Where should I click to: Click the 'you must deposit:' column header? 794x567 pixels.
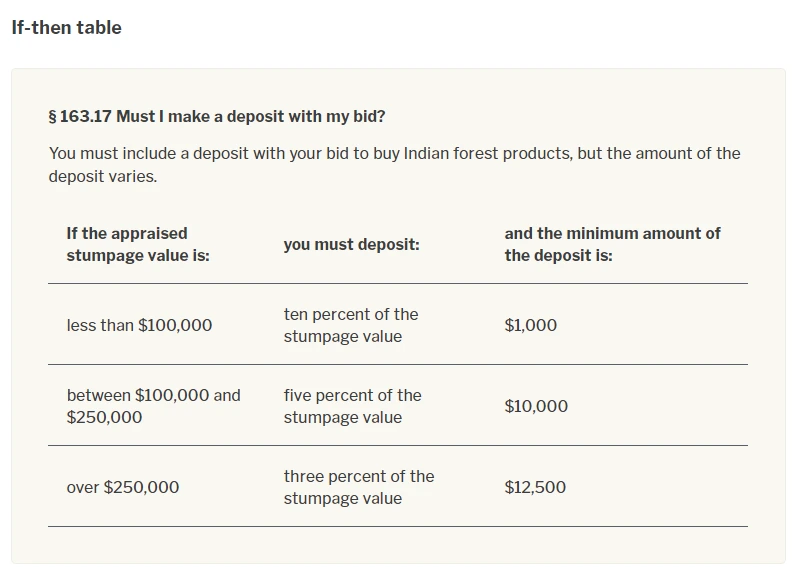point(351,245)
